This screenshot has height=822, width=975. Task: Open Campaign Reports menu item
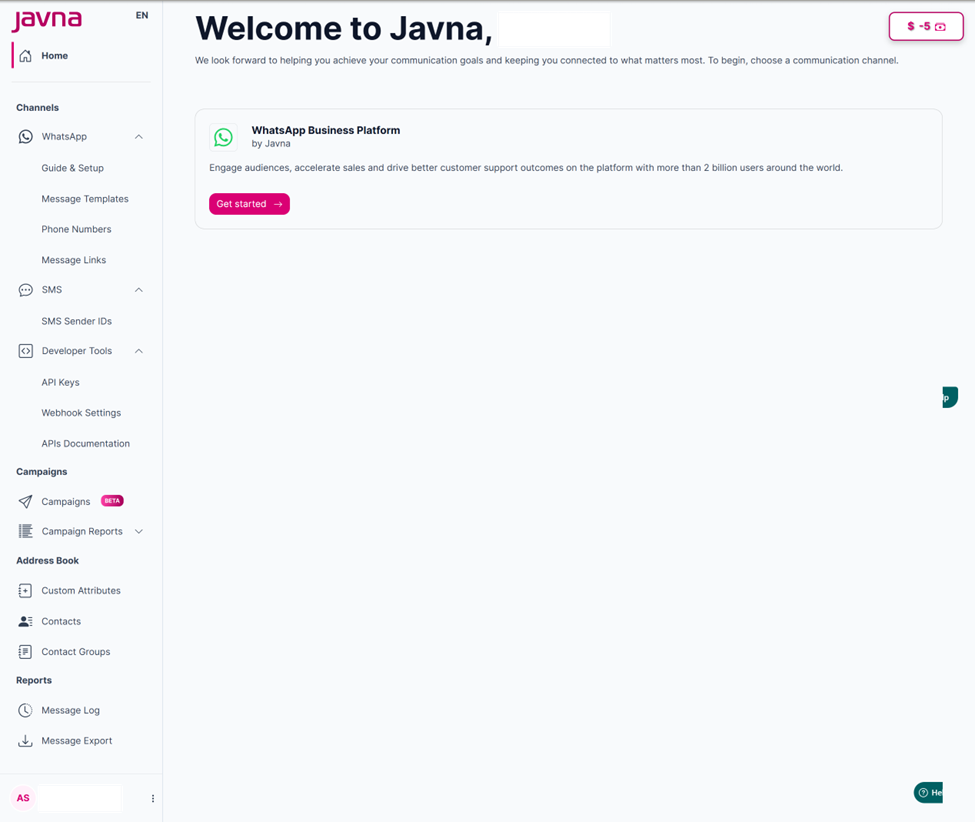point(82,532)
